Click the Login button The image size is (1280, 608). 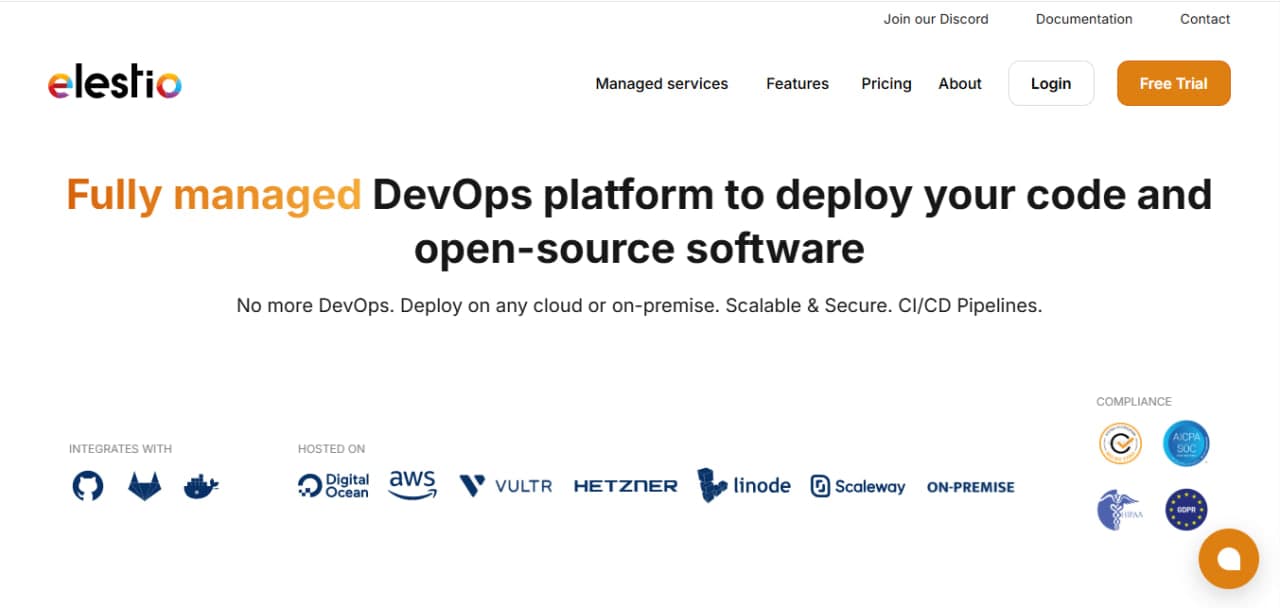(1051, 83)
